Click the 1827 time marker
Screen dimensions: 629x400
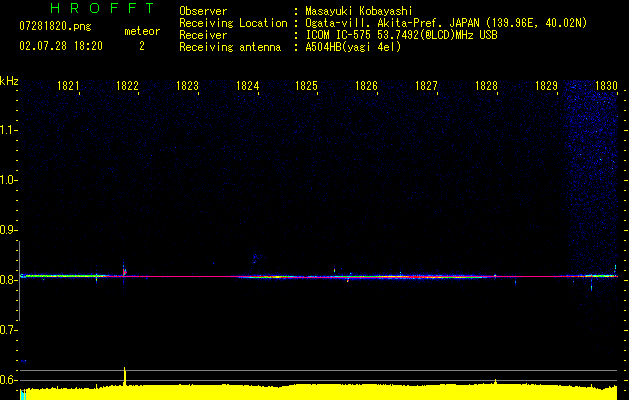click(426, 86)
